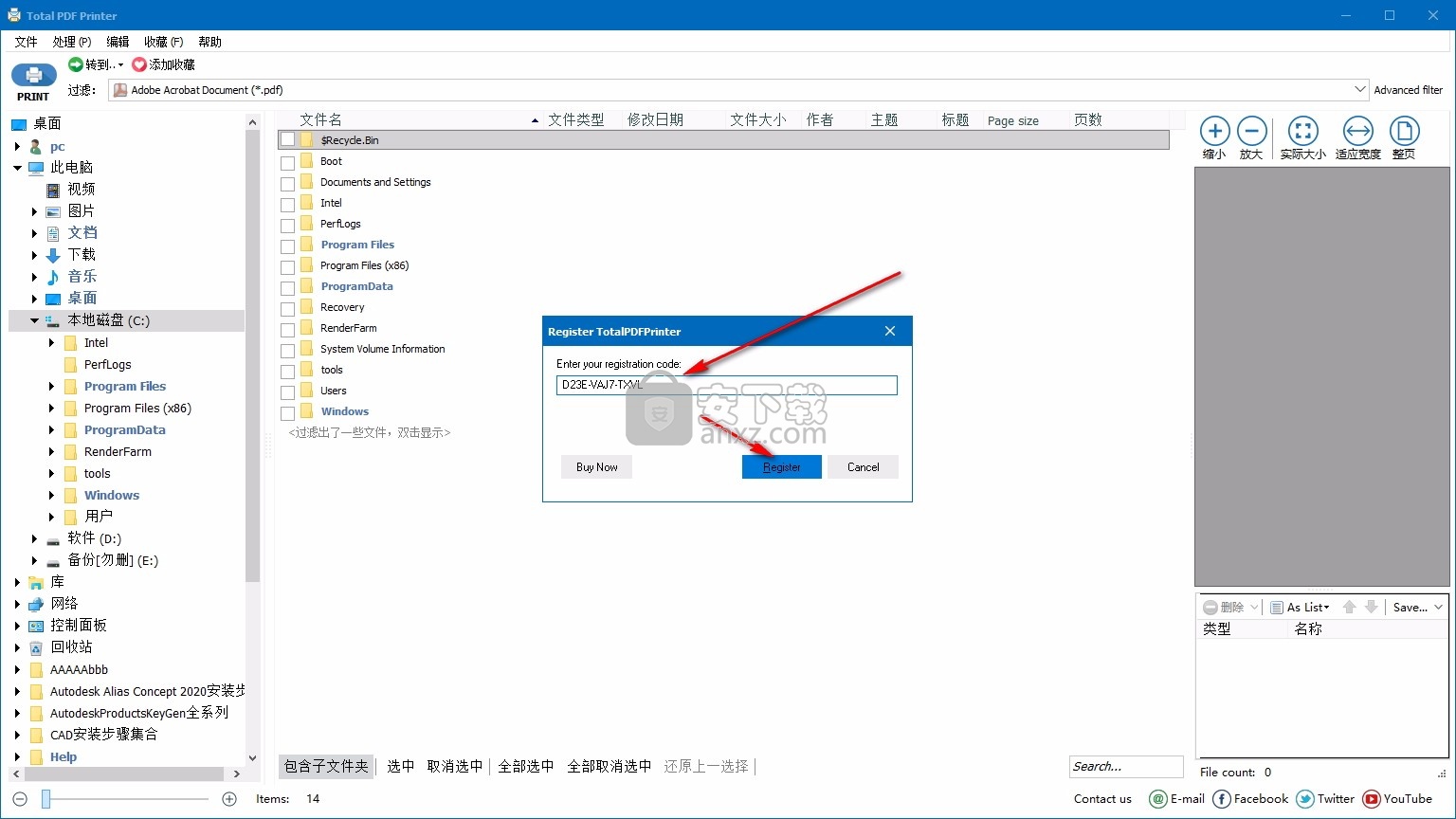
Task: Check the Documents and Settings checkbox
Action: click(x=288, y=184)
